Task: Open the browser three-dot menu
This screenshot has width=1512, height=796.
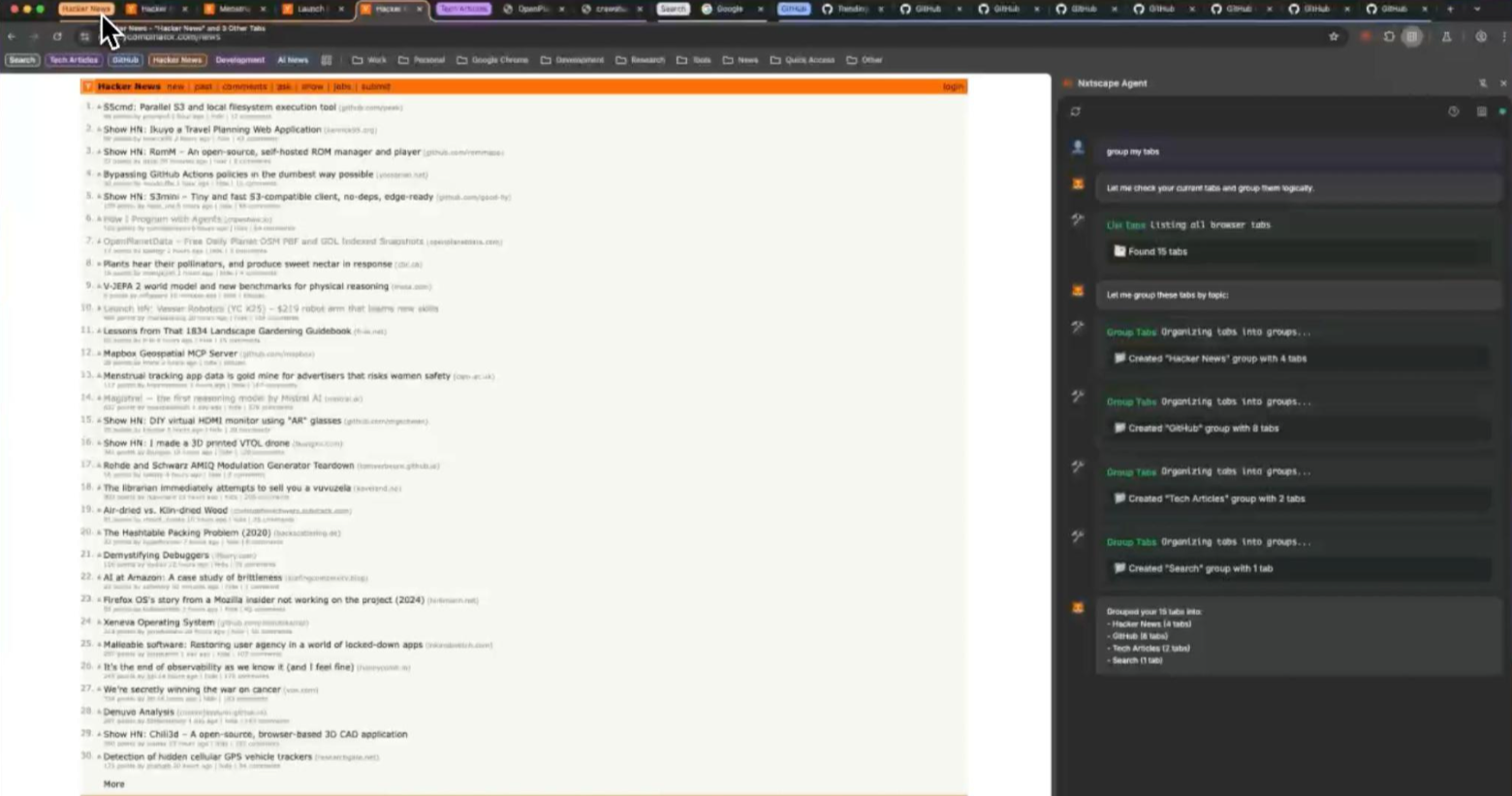Action: click(1504, 37)
